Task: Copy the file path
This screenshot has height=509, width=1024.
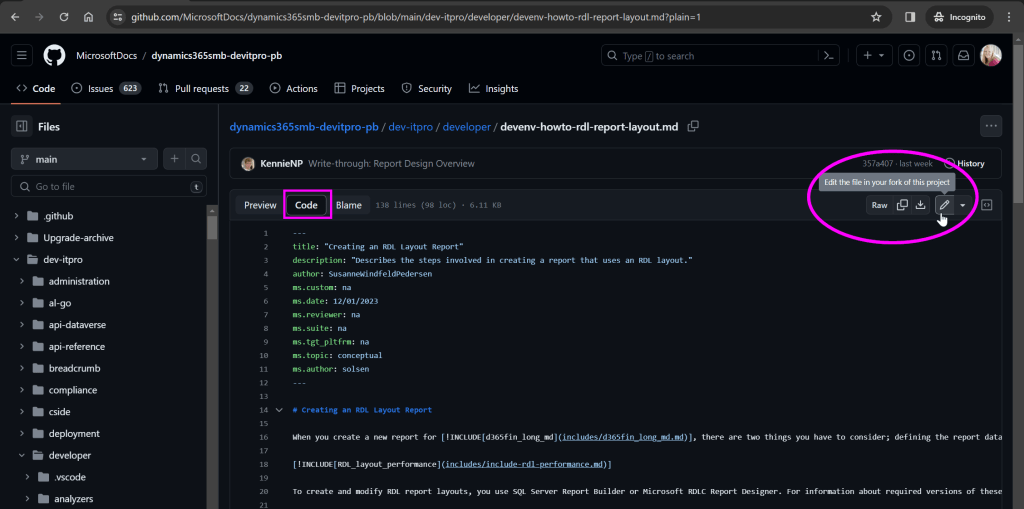Action: coord(694,126)
